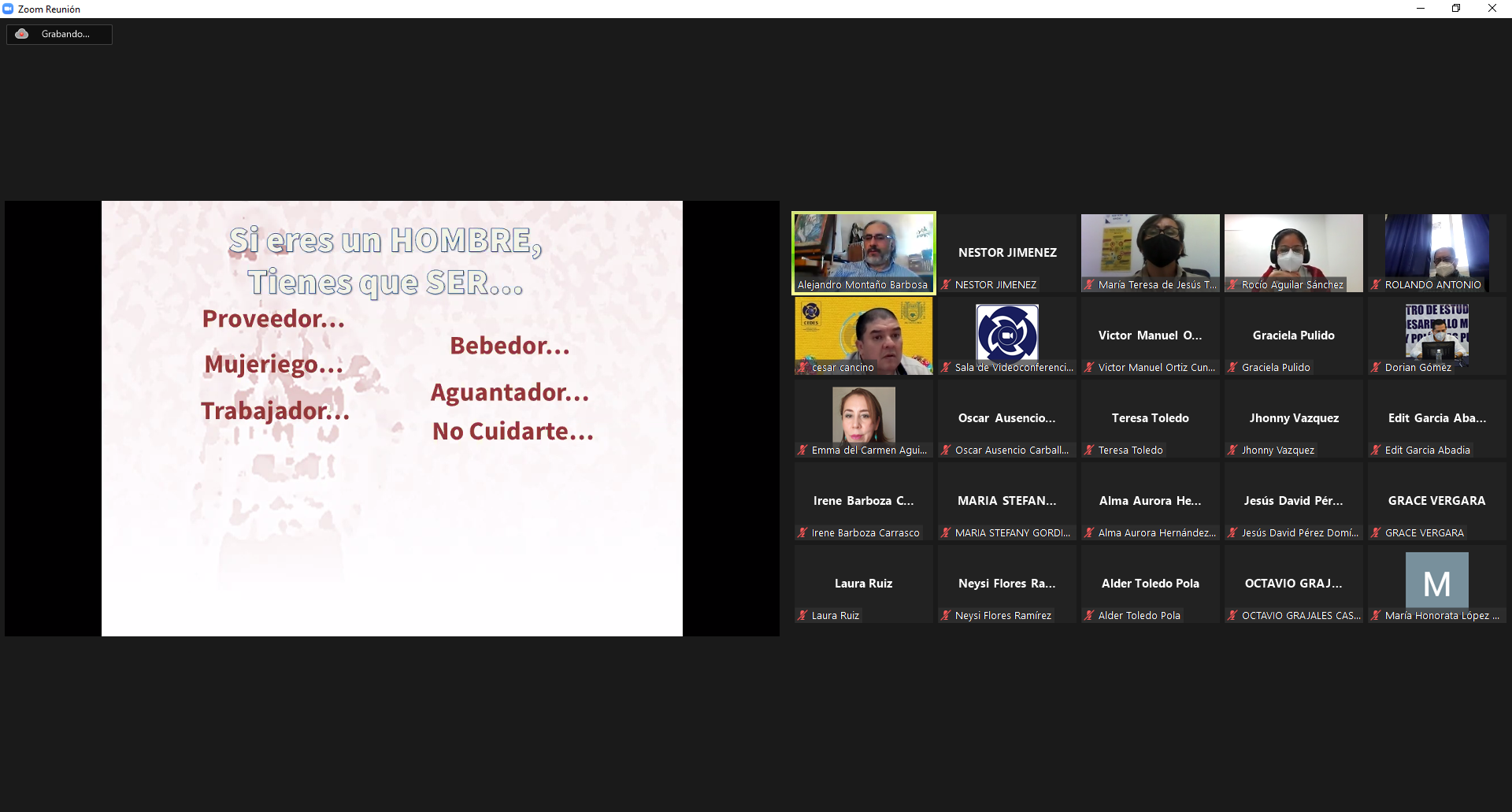Image resolution: width=1512 pixels, height=812 pixels.
Task: Click the Sala de Videoconferencia logo tile
Action: click(x=1006, y=332)
